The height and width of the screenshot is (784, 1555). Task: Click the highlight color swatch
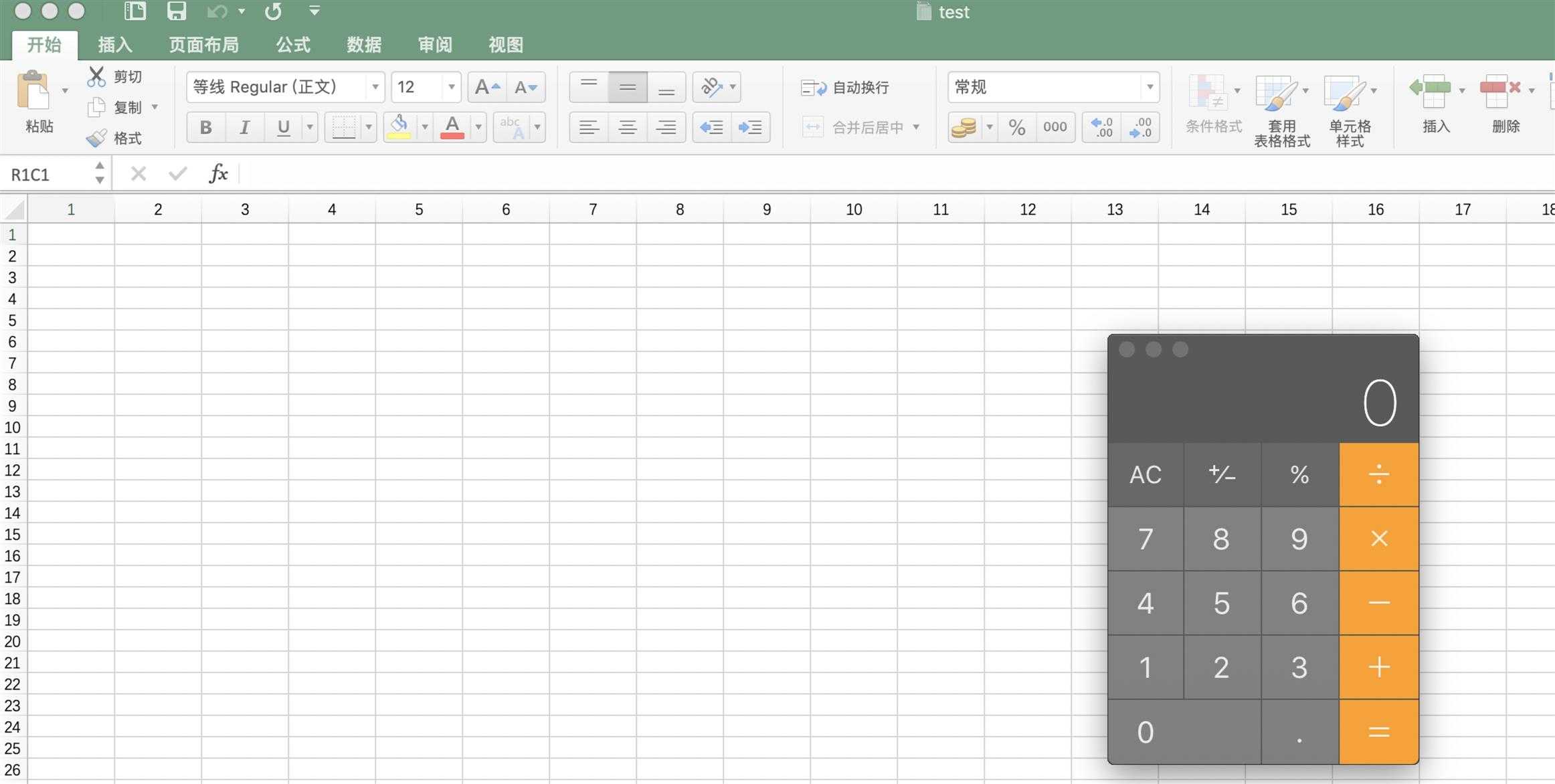[x=400, y=133]
